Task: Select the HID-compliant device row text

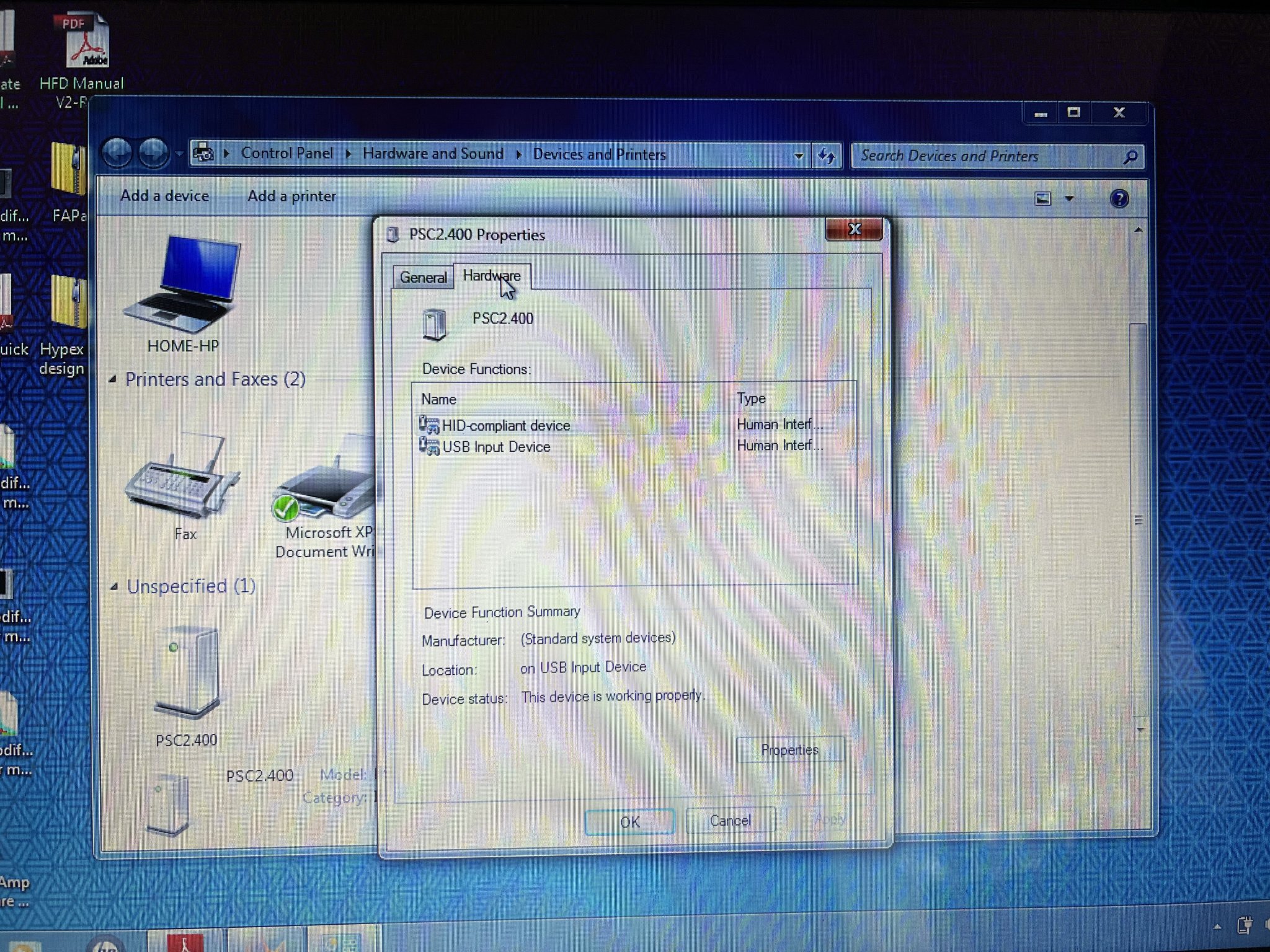Action: pyautogui.click(x=505, y=426)
